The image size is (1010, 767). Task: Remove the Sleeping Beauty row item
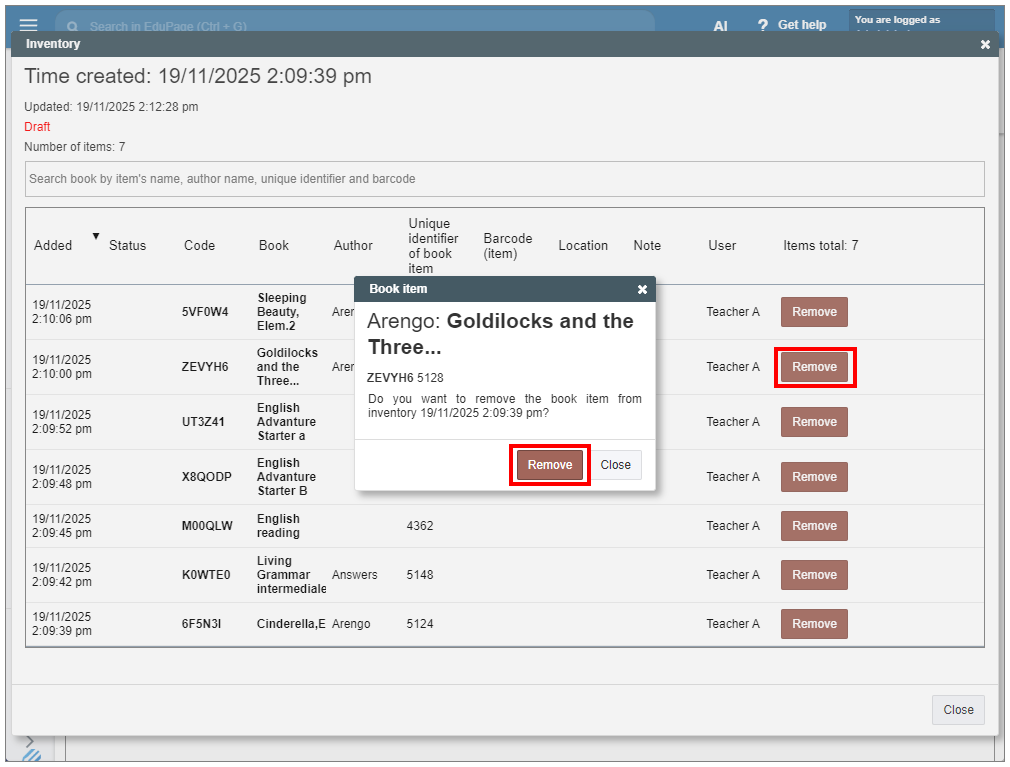click(814, 312)
